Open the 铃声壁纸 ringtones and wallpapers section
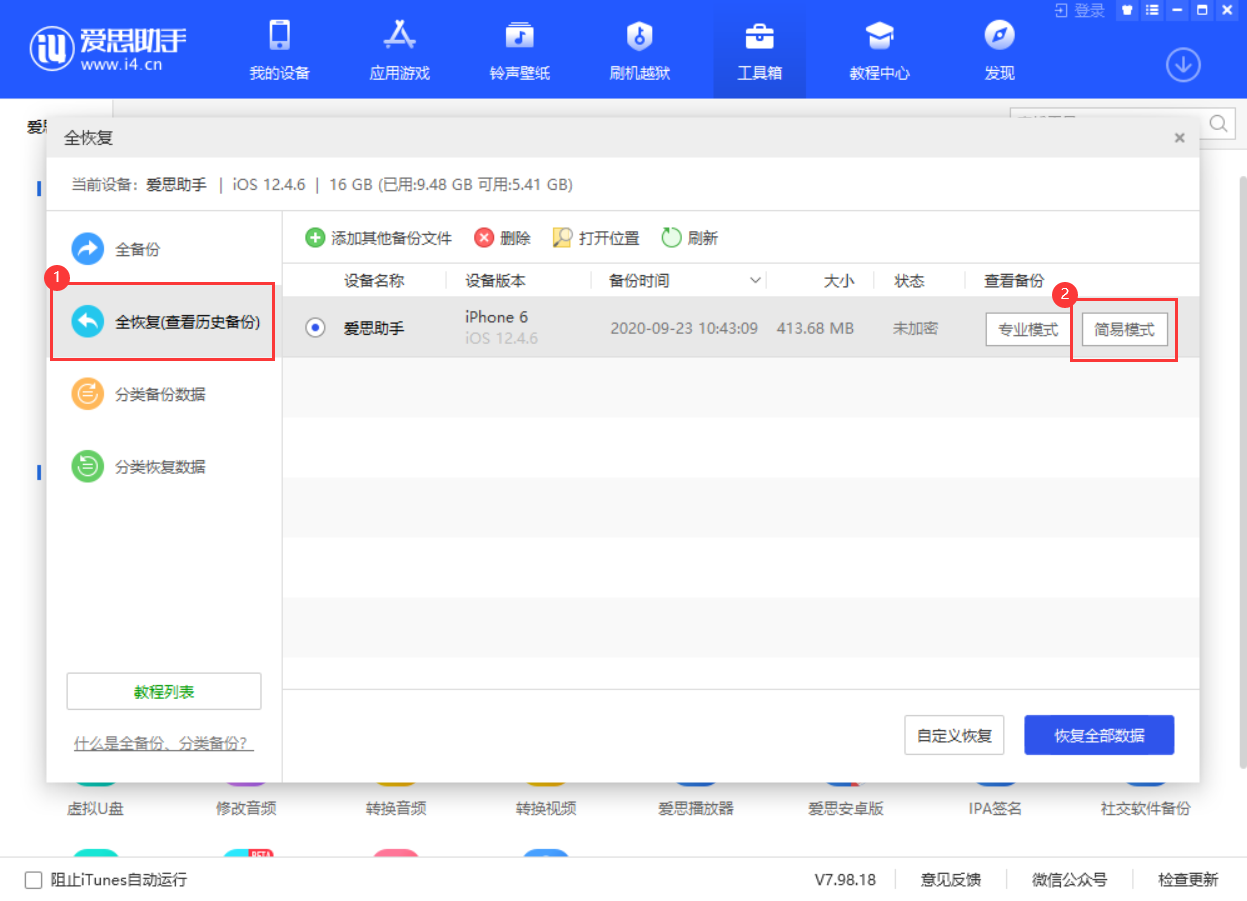Screen dimensions: 1247x901 (518, 48)
